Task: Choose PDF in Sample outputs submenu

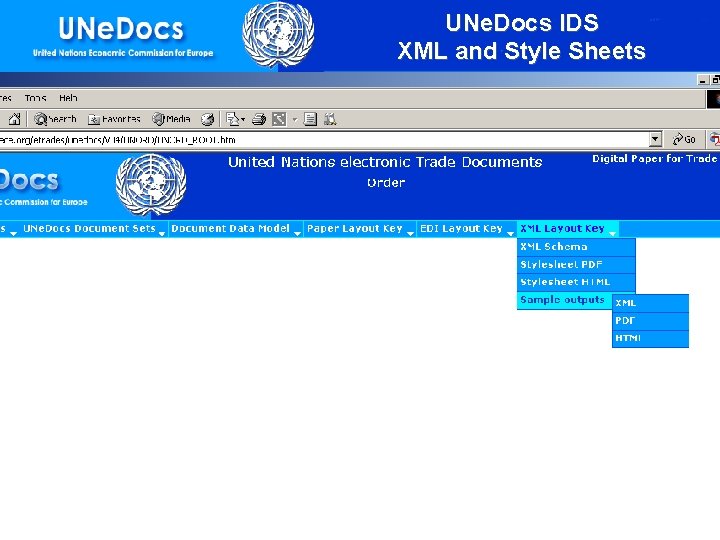Action: click(x=650, y=321)
